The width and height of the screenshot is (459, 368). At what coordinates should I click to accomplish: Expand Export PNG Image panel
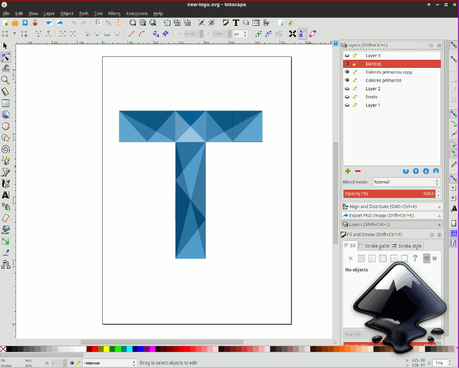[x=392, y=216]
